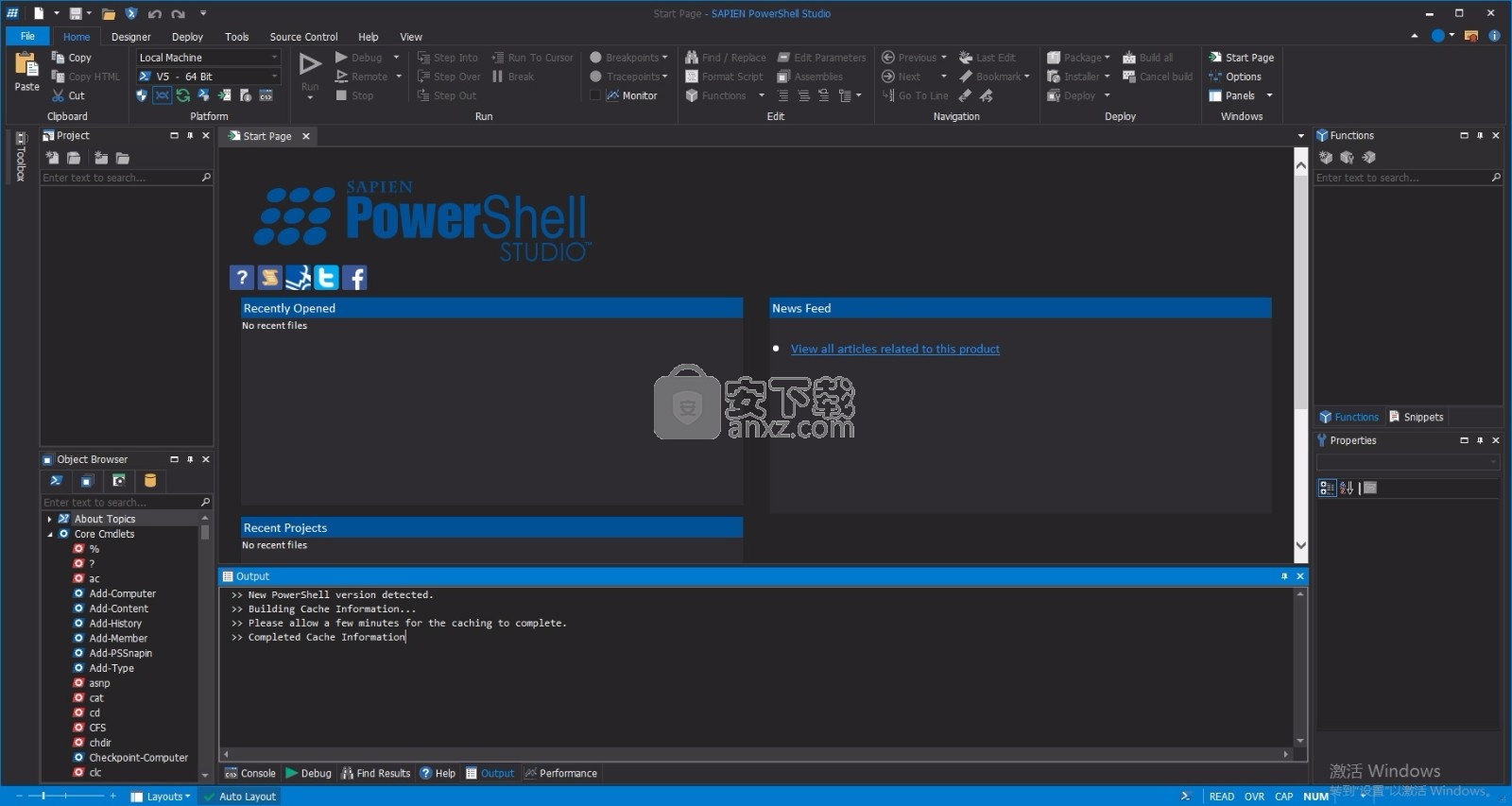Click the Start Page button in Windows group
This screenshot has width=1512, height=806.
pyautogui.click(x=1241, y=58)
